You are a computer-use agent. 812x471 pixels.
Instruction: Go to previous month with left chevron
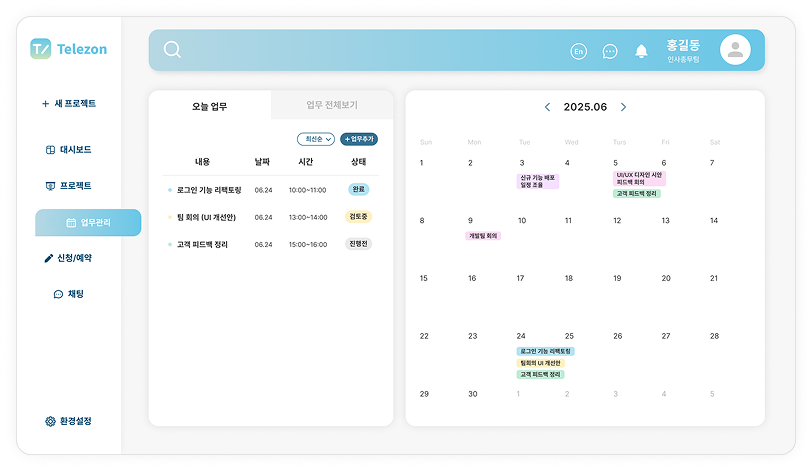[x=547, y=107]
